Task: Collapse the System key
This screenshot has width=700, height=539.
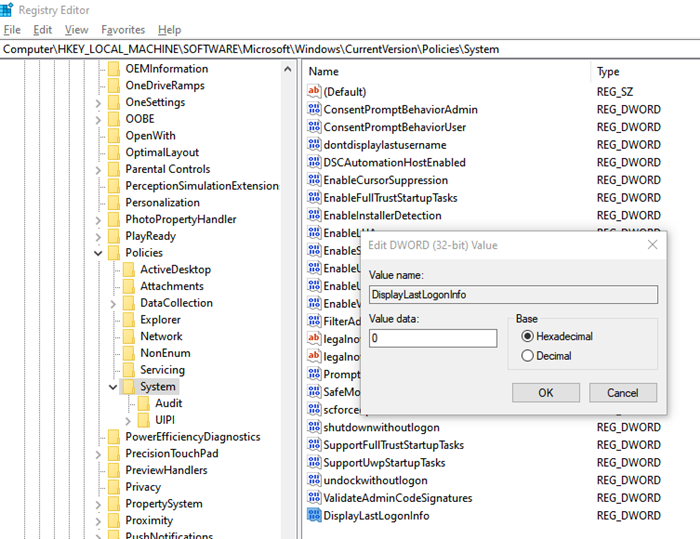Action: click(113, 387)
